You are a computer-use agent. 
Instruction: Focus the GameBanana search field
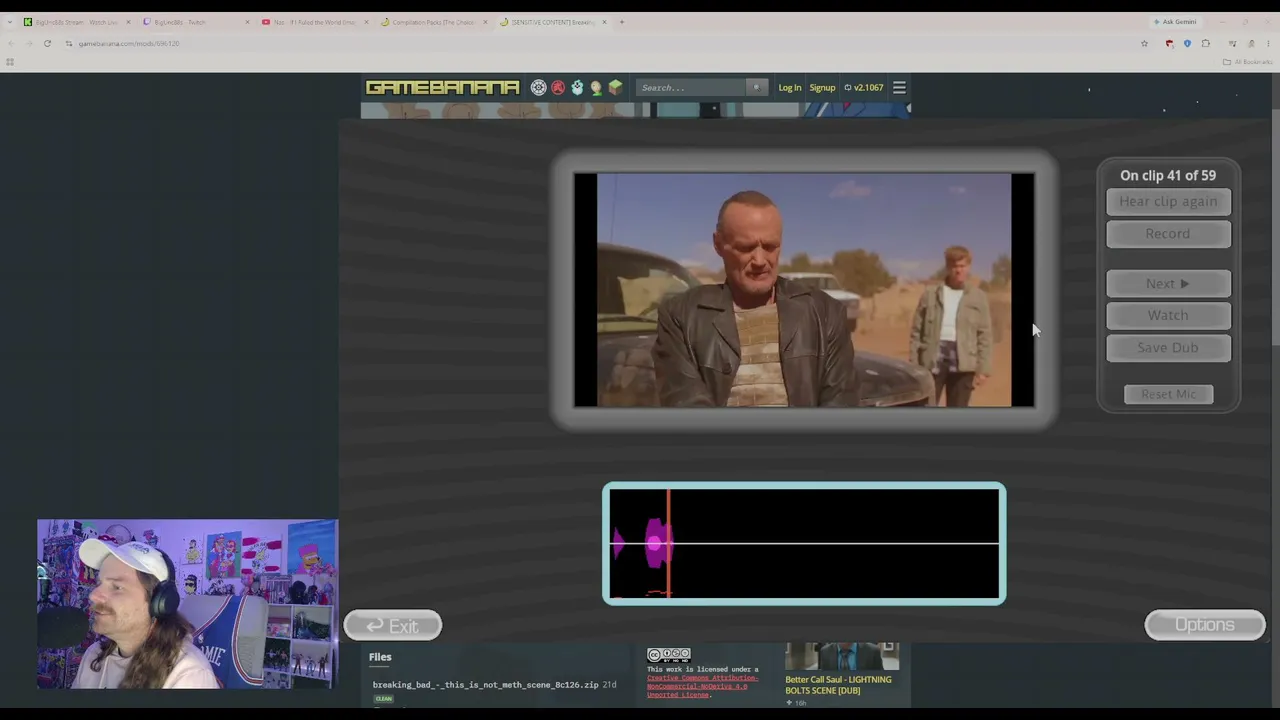692,88
